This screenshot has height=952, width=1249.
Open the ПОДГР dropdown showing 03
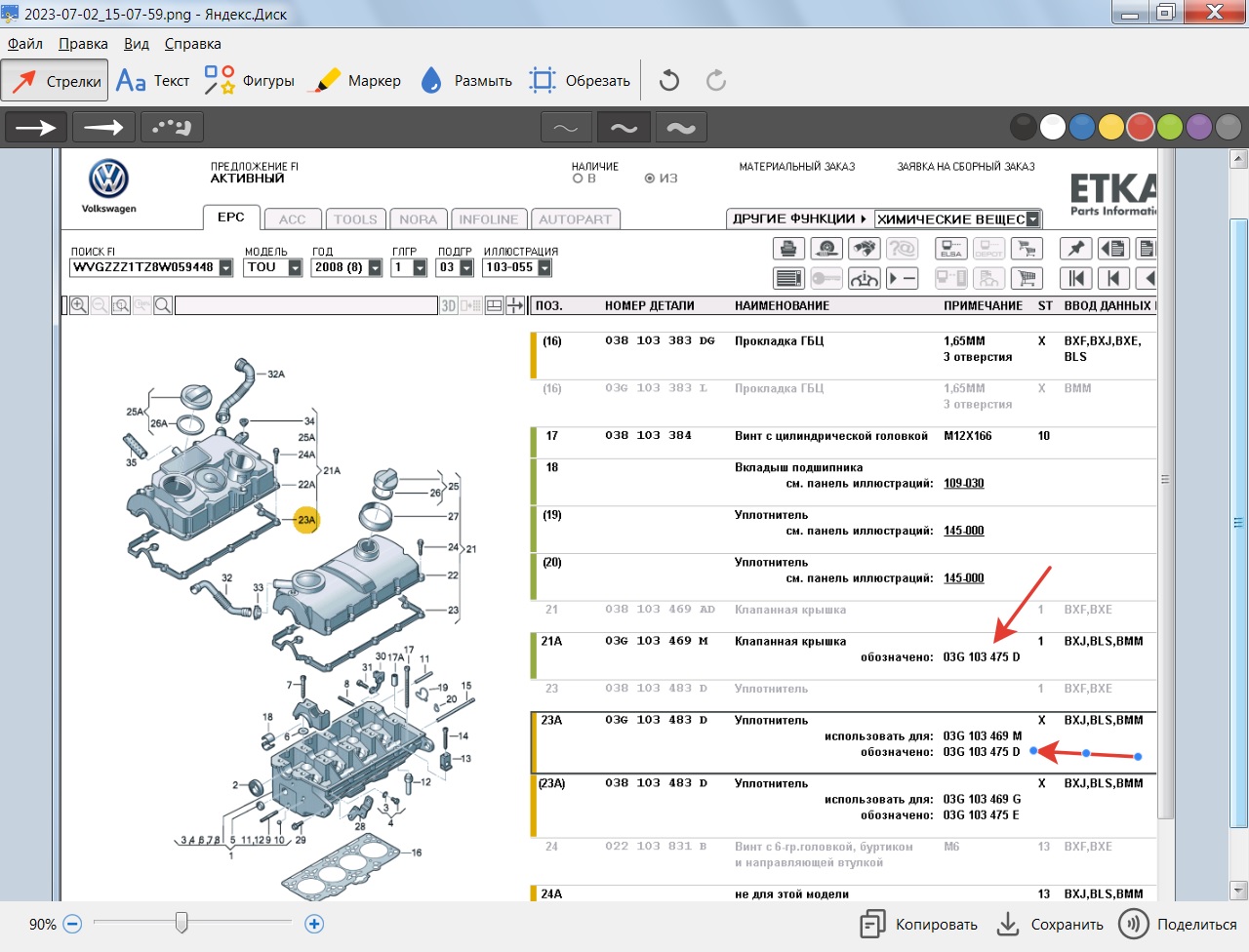click(x=466, y=267)
